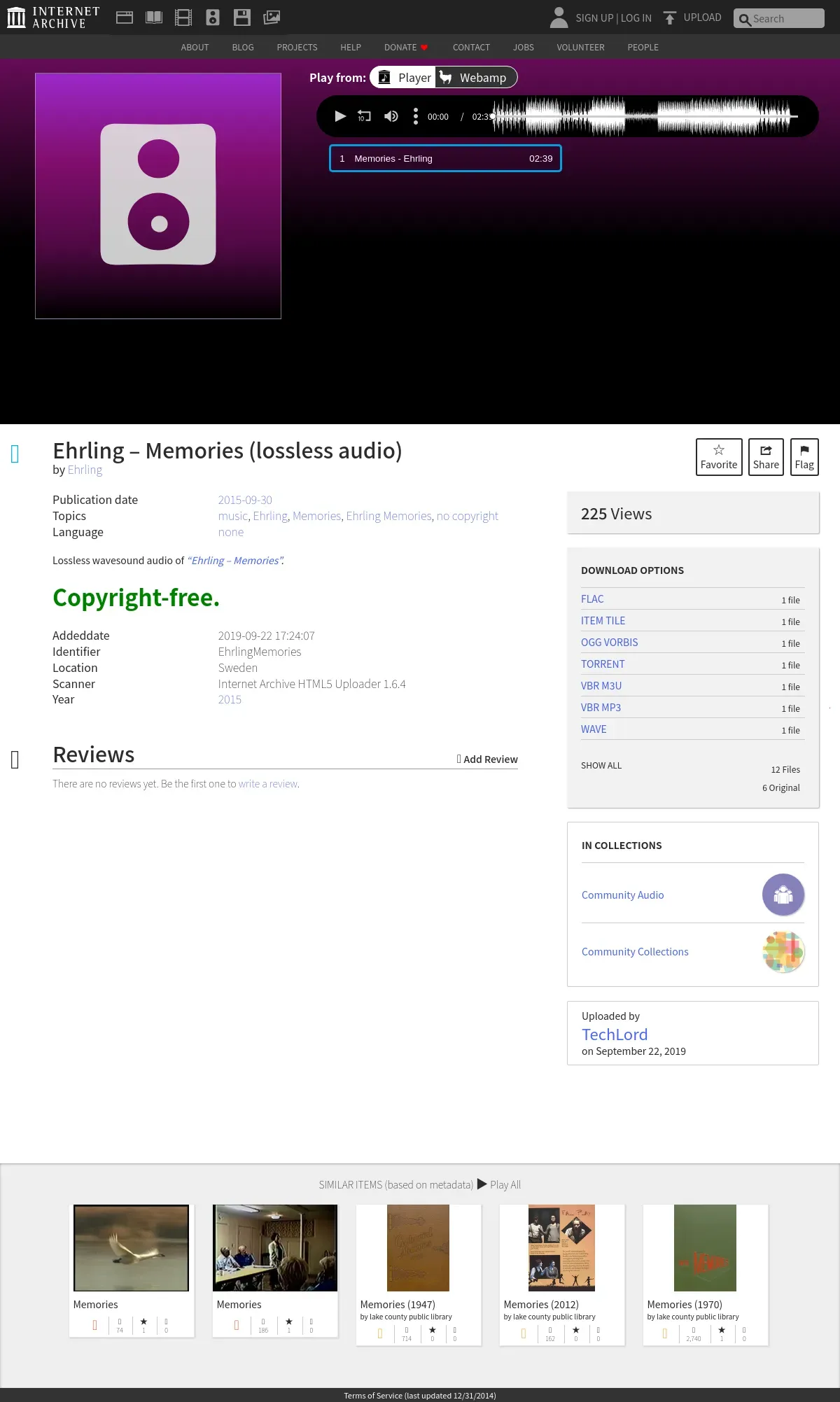Open the Software floppy-disk icon
Image resolution: width=840 pixels, height=1402 pixels.
click(242, 17)
